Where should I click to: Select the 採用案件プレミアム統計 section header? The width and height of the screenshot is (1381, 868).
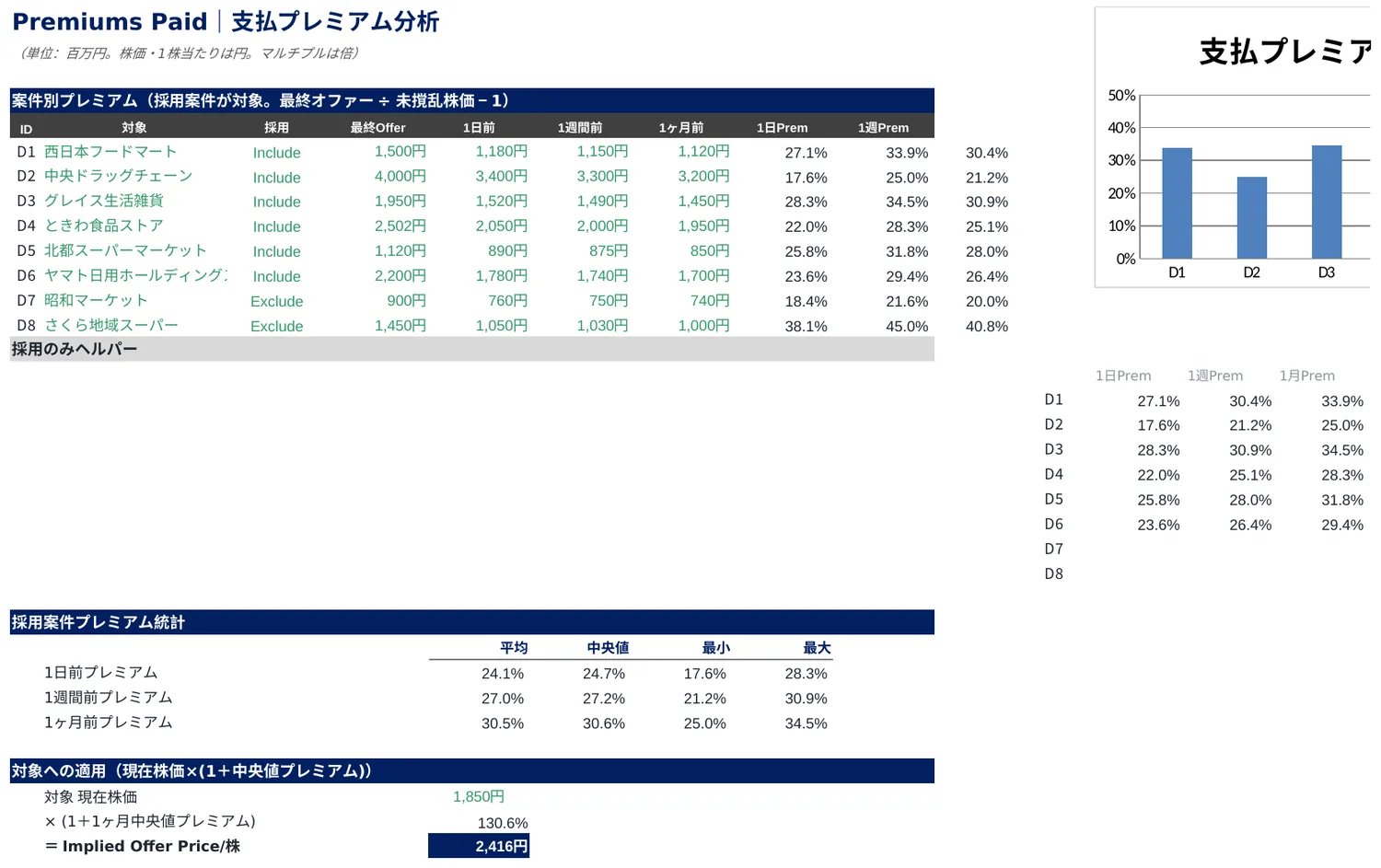point(472,622)
